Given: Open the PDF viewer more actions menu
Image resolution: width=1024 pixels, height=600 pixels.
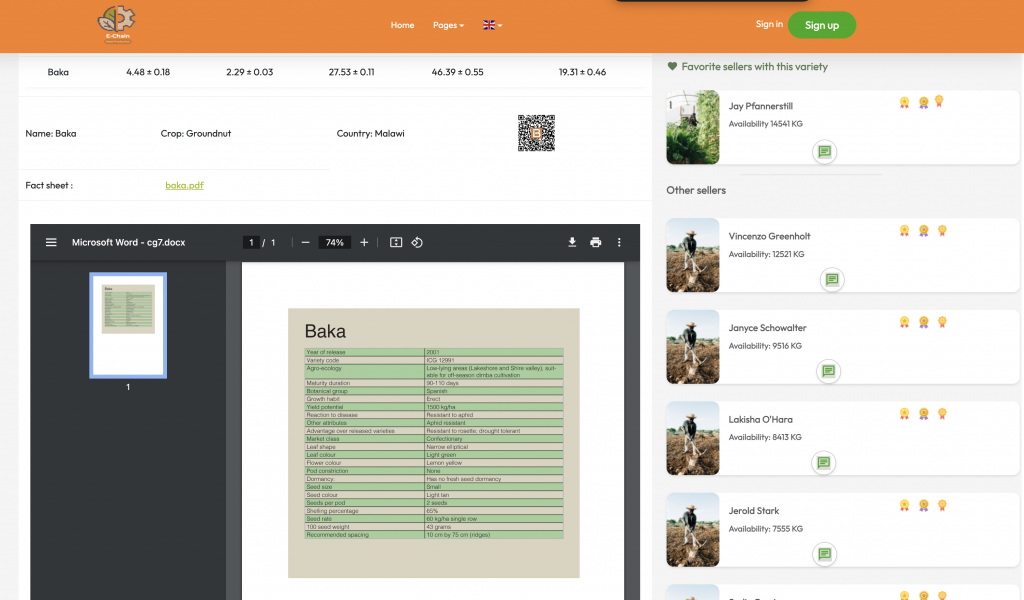Looking at the screenshot, I should (x=619, y=242).
